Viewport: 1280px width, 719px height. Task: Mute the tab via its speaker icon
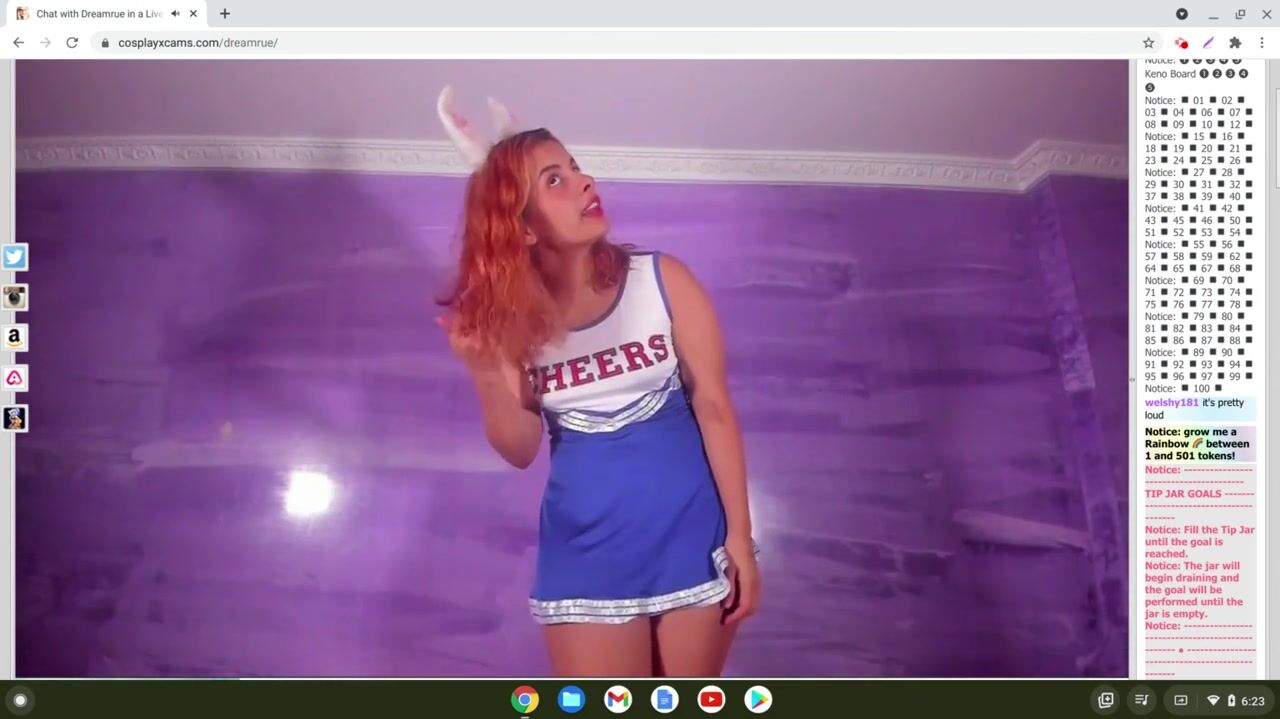coord(175,14)
